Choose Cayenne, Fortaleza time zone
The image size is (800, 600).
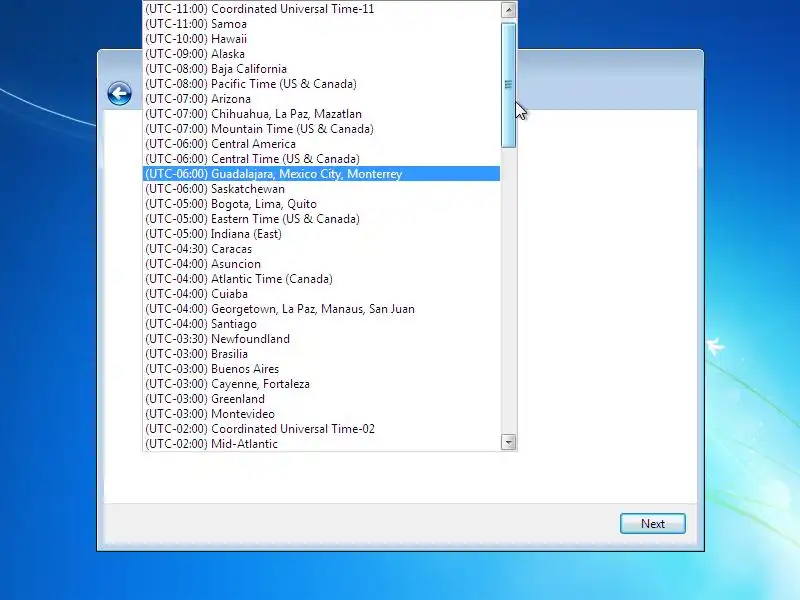321,384
